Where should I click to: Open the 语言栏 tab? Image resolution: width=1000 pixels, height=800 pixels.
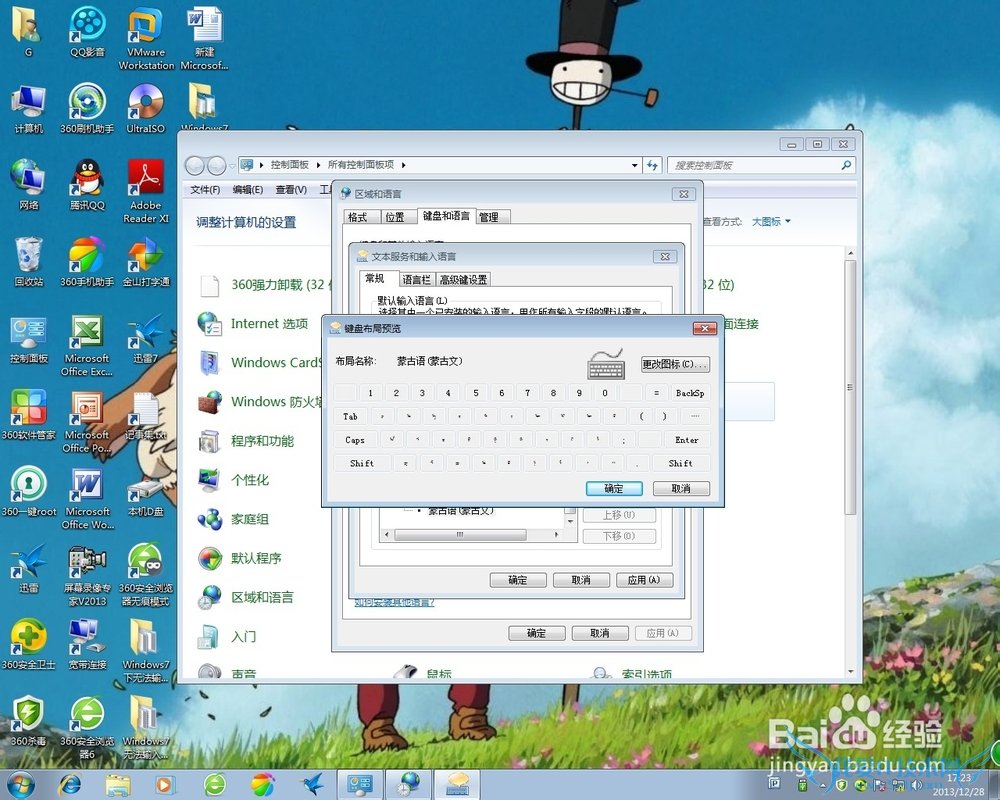(x=417, y=279)
